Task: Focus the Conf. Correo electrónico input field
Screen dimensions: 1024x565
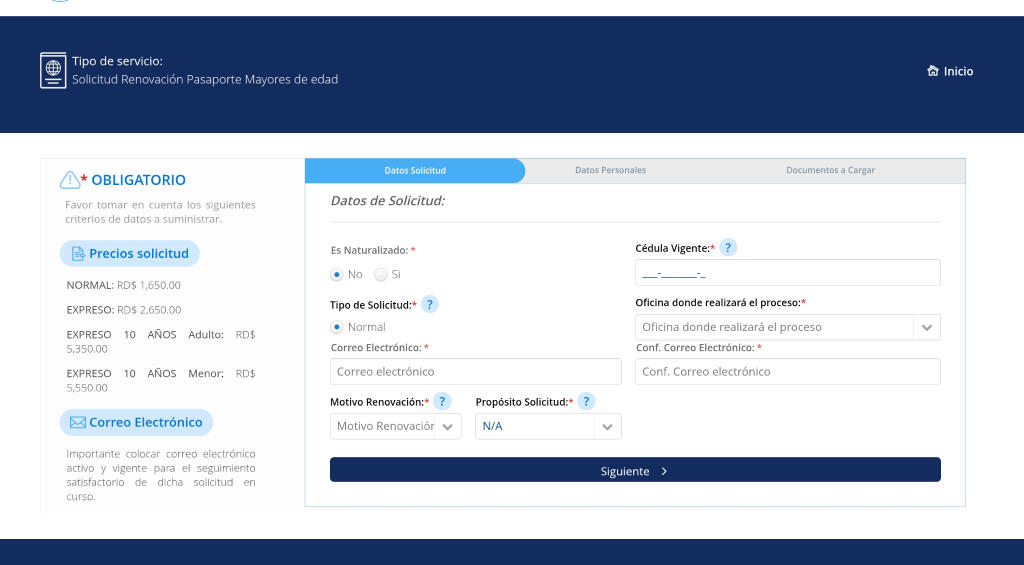Action: pyautogui.click(x=788, y=371)
